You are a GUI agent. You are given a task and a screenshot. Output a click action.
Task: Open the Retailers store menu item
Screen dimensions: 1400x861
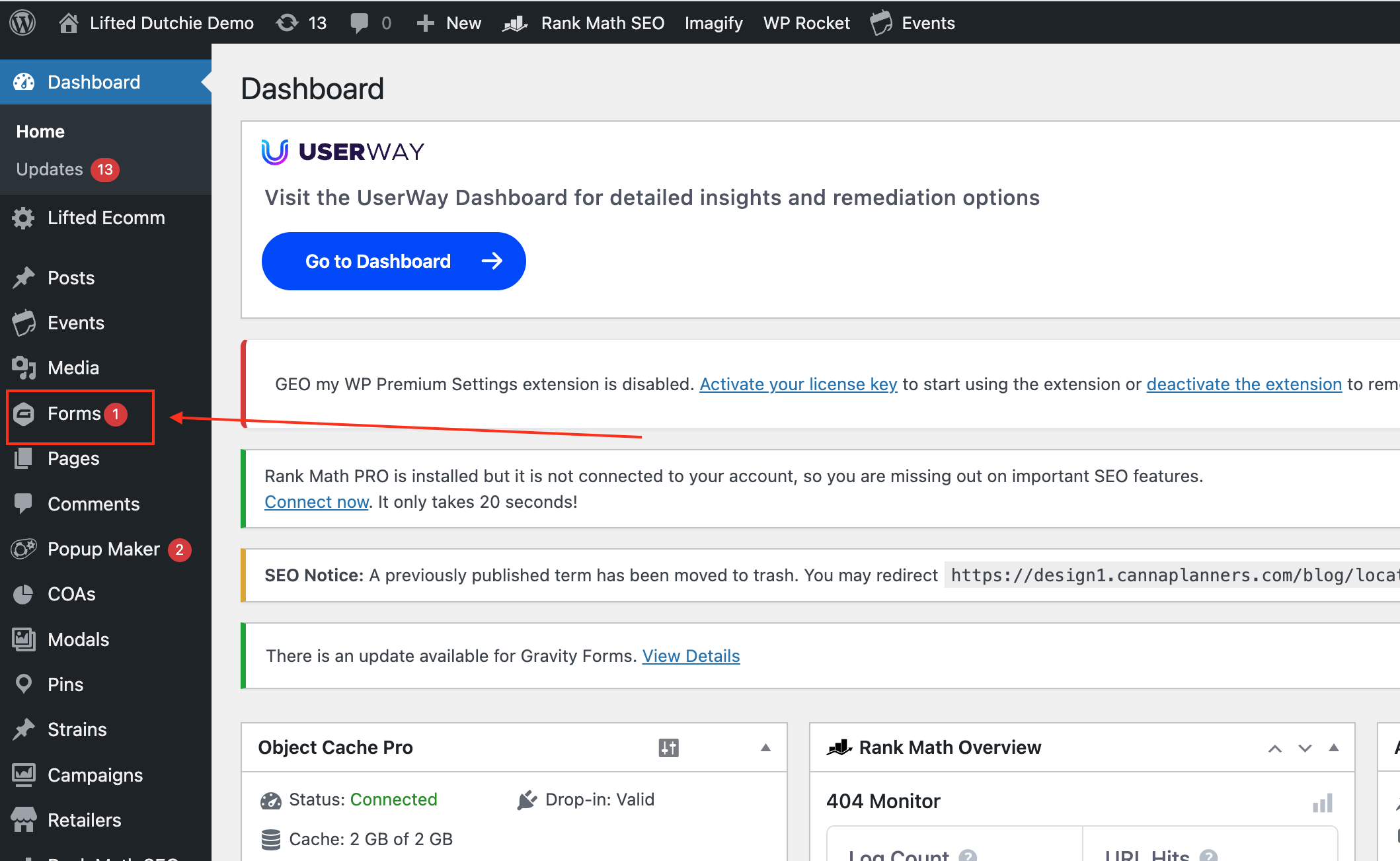[x=84, y=820]
